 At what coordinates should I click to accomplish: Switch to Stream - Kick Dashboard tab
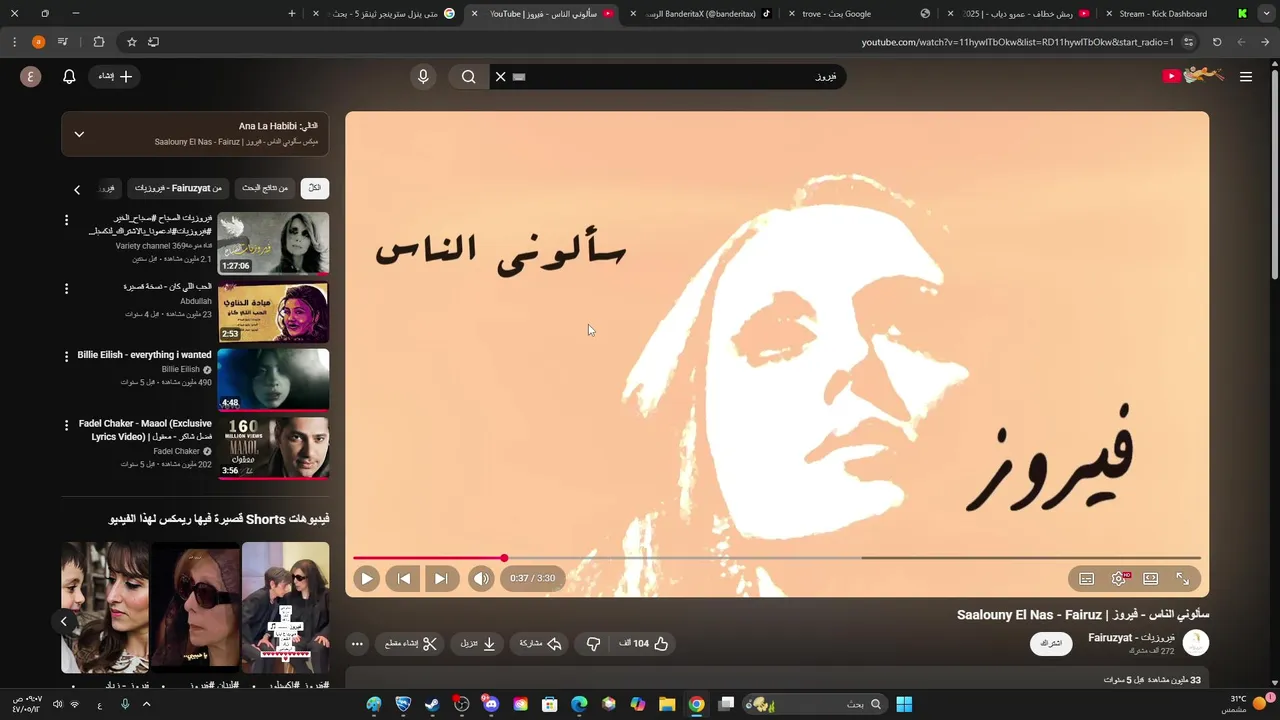click(x=1162, y=14)
